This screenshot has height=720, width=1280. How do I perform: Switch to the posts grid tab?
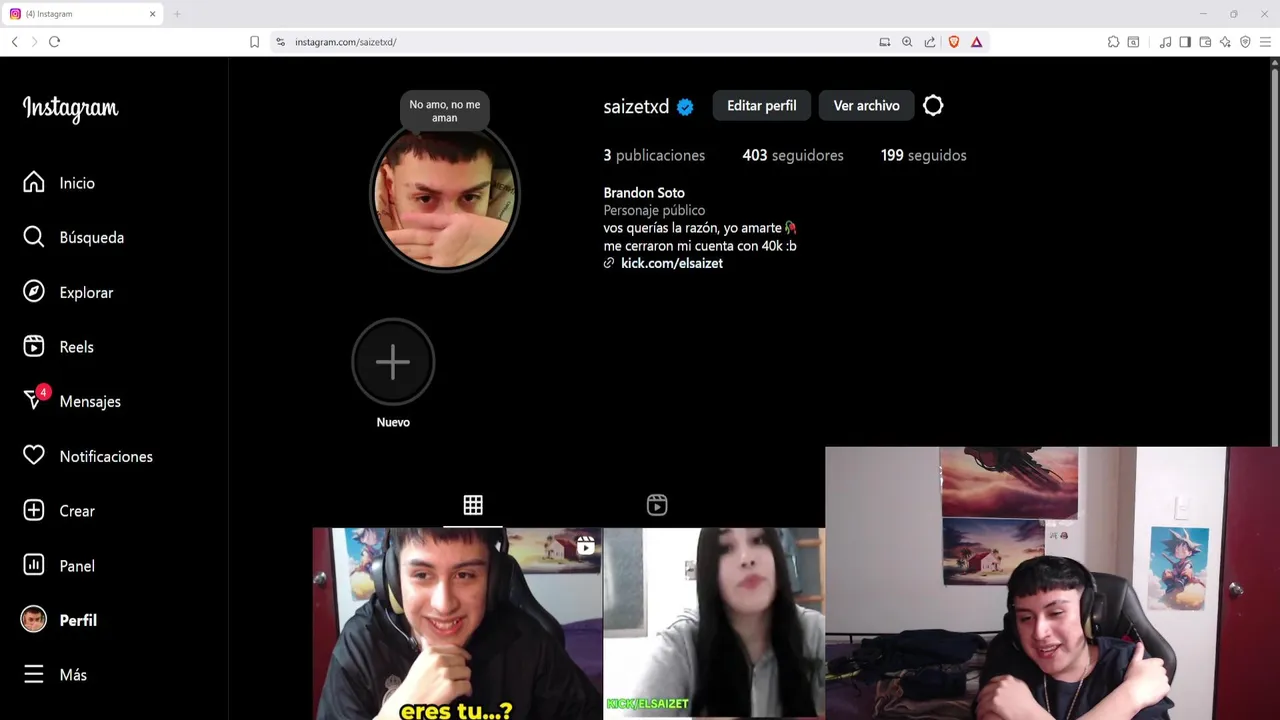coord(473,505)
